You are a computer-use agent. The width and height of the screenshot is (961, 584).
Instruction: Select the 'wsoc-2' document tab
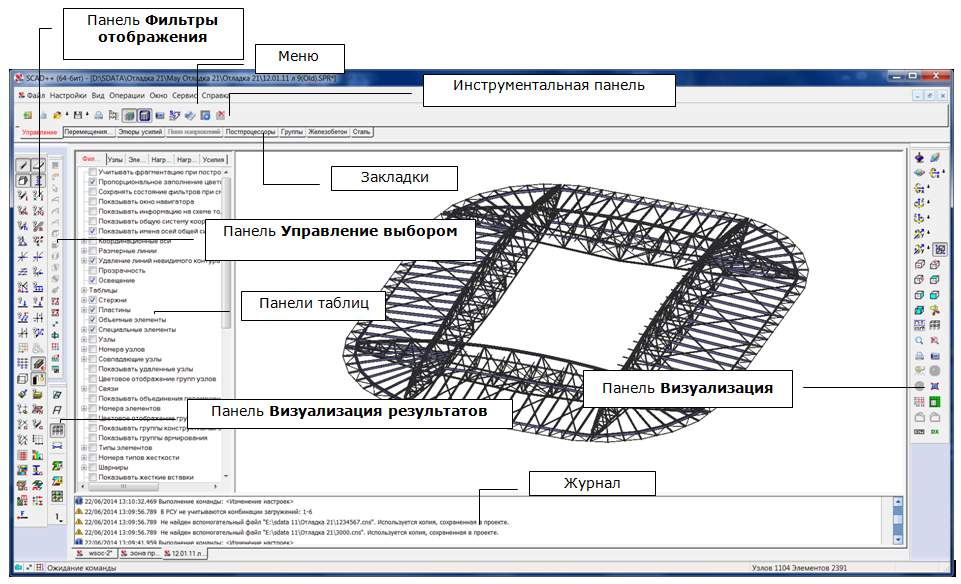coord(96,552)
